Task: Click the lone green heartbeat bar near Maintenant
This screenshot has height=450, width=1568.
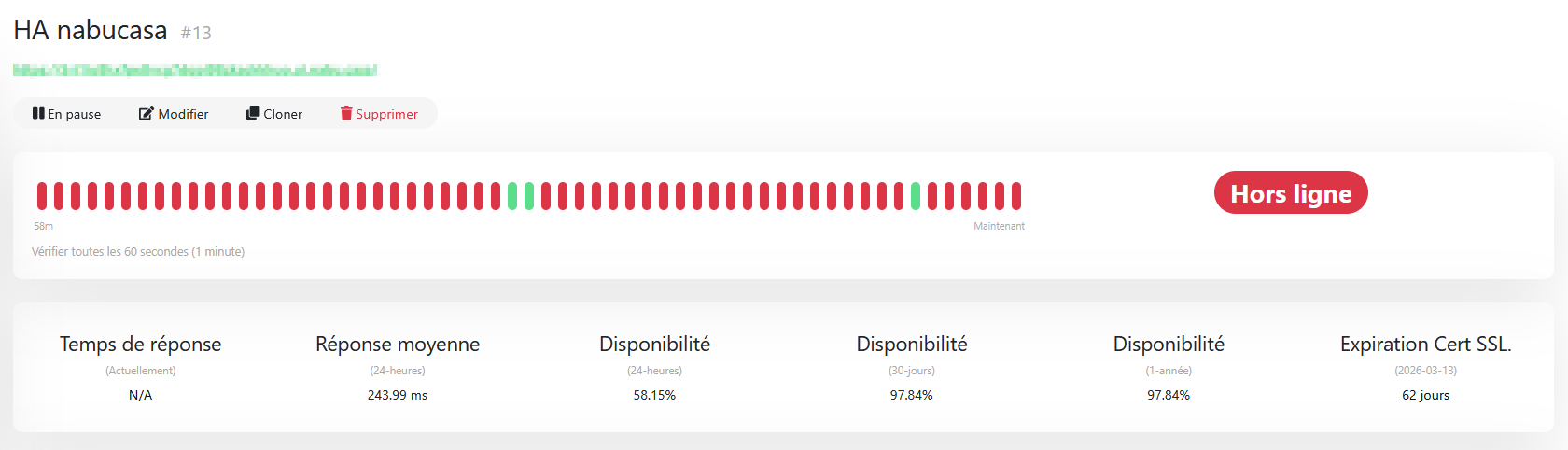Action: click(x=916, y=196)
